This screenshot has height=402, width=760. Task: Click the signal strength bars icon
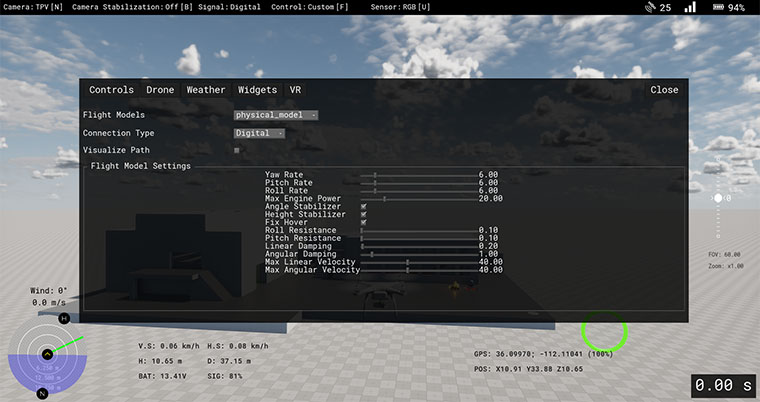(690, 7)
